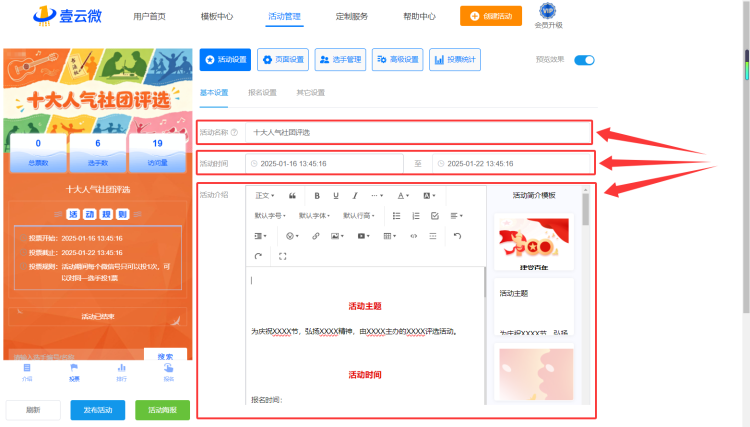
Task: Open the 投票统计 button
Action: 455,59
